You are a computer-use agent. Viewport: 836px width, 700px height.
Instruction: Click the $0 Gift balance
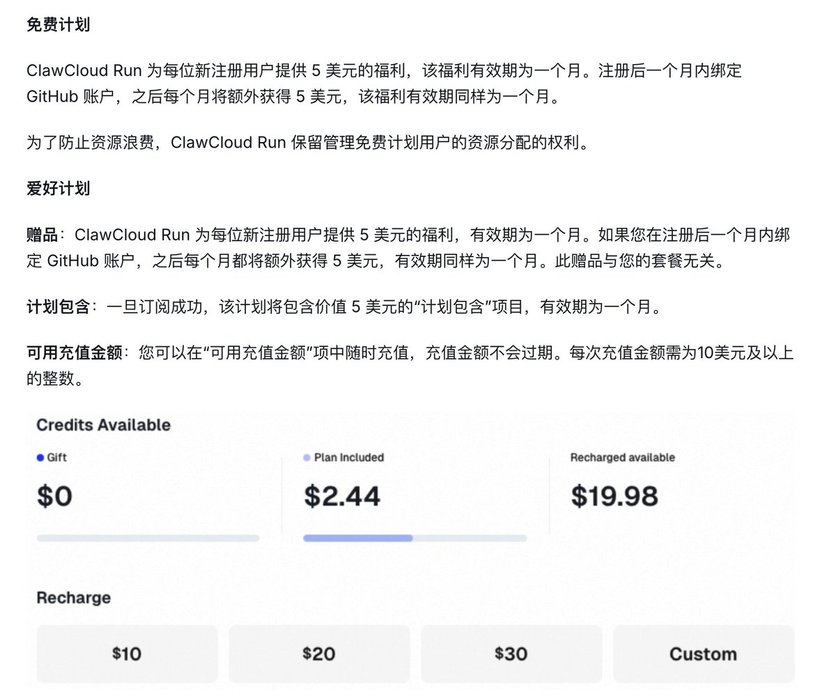pyautogui.click(x=55, y=496)
